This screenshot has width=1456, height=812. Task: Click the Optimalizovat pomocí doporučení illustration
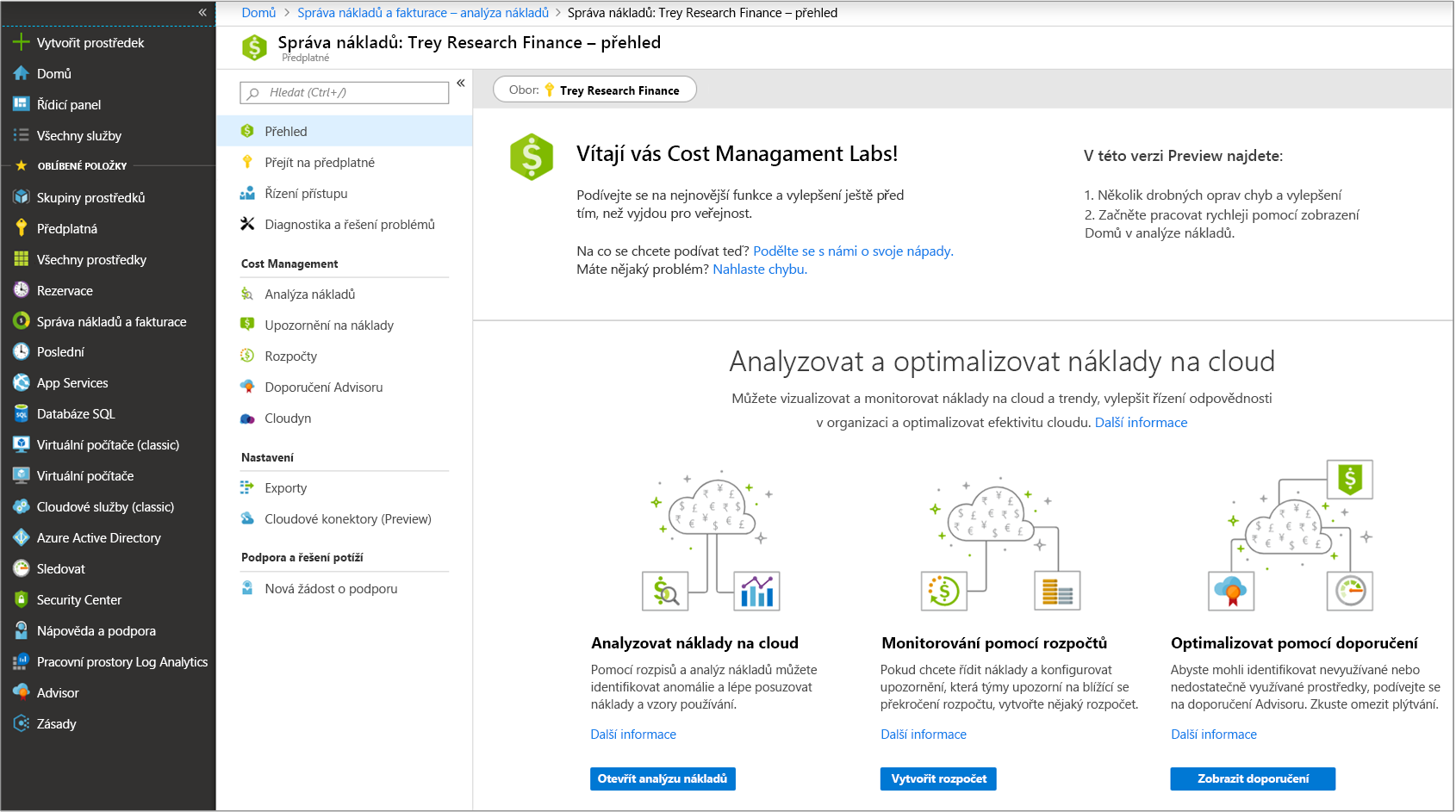click(x=1291, y=536)
